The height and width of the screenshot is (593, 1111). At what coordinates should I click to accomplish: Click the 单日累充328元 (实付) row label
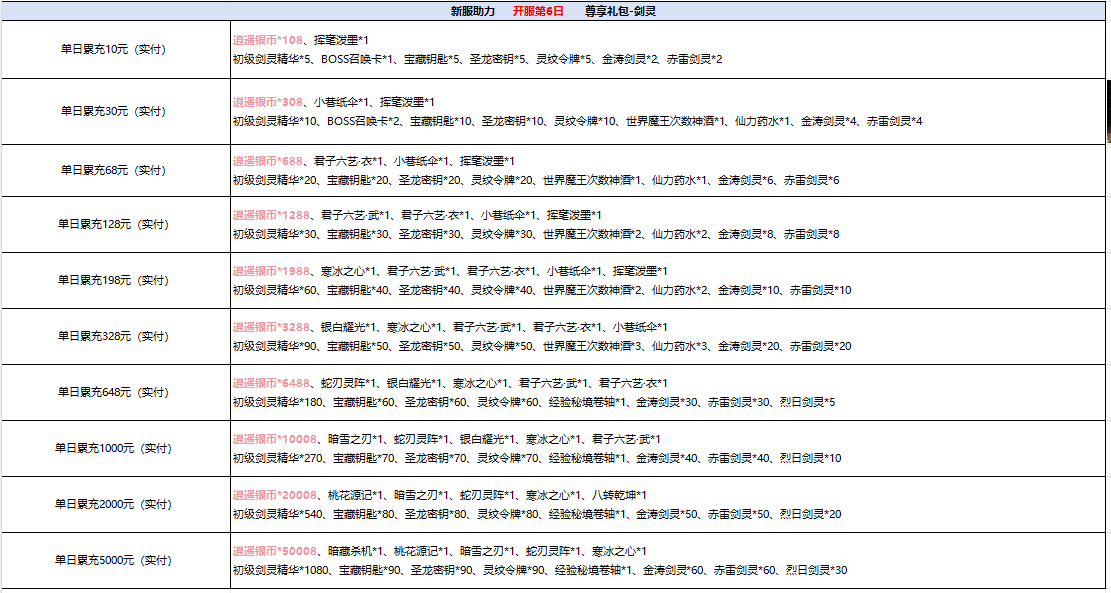113,337
